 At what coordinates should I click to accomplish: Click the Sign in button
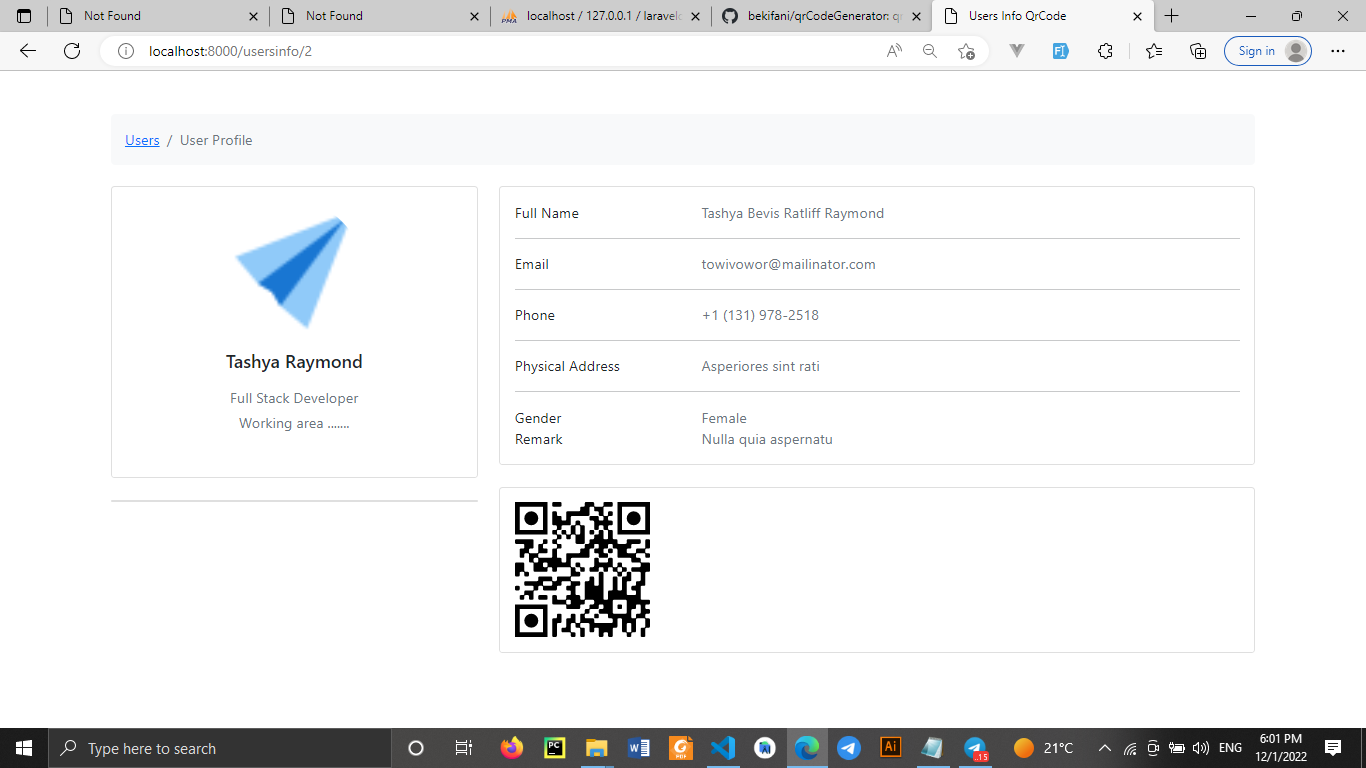(x=1258, y=50)
